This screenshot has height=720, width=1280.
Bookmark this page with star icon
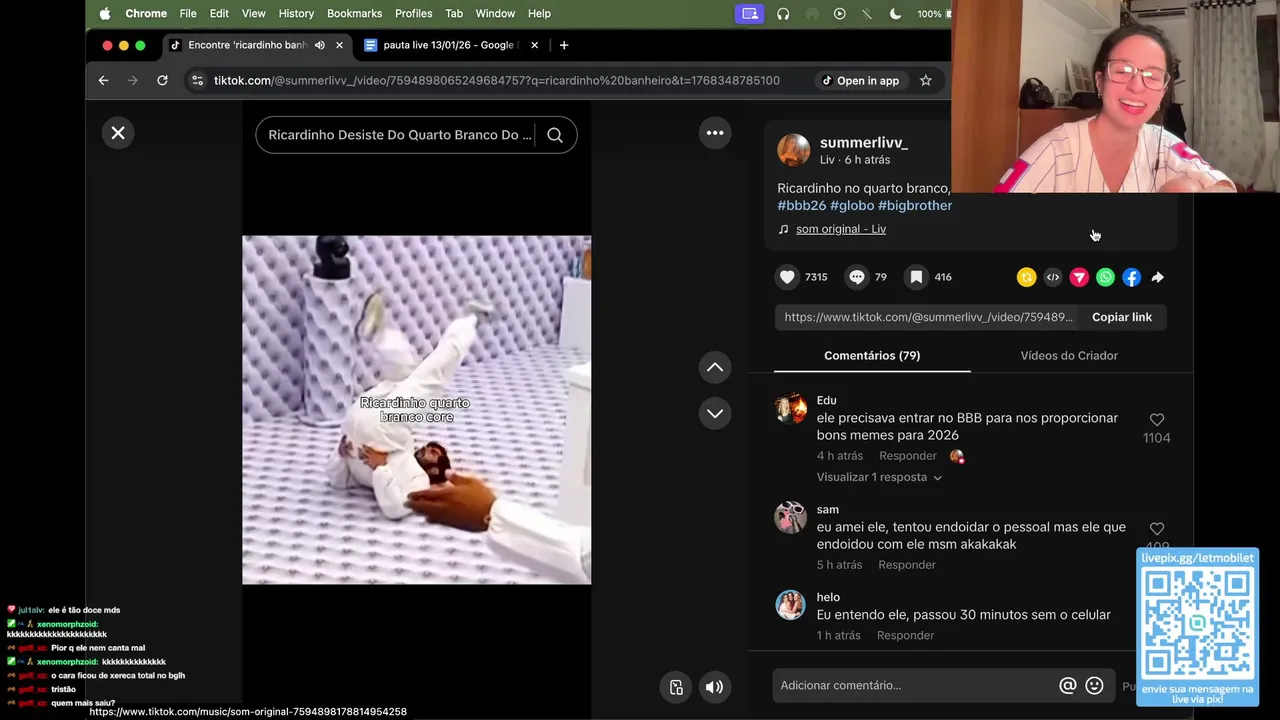(925, 80)
